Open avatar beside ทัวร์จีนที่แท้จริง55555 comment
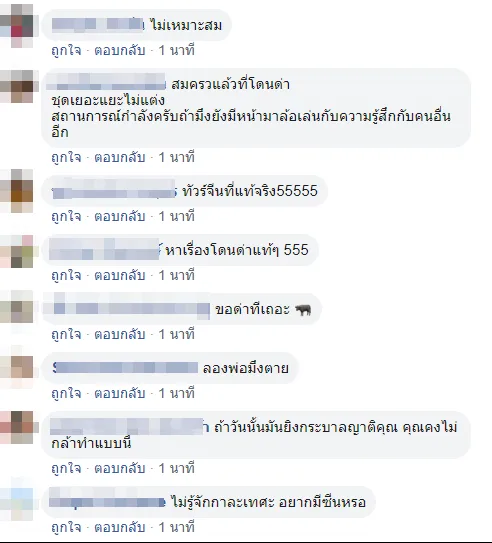The width and height of the screenshot is (492, 543). [17, 191]
